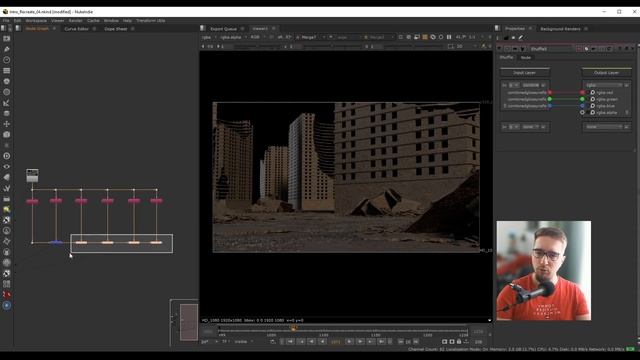Open the Merge nodes layered-disk icon
This screenshot has height=360, width=640.
tap(7, 113)
